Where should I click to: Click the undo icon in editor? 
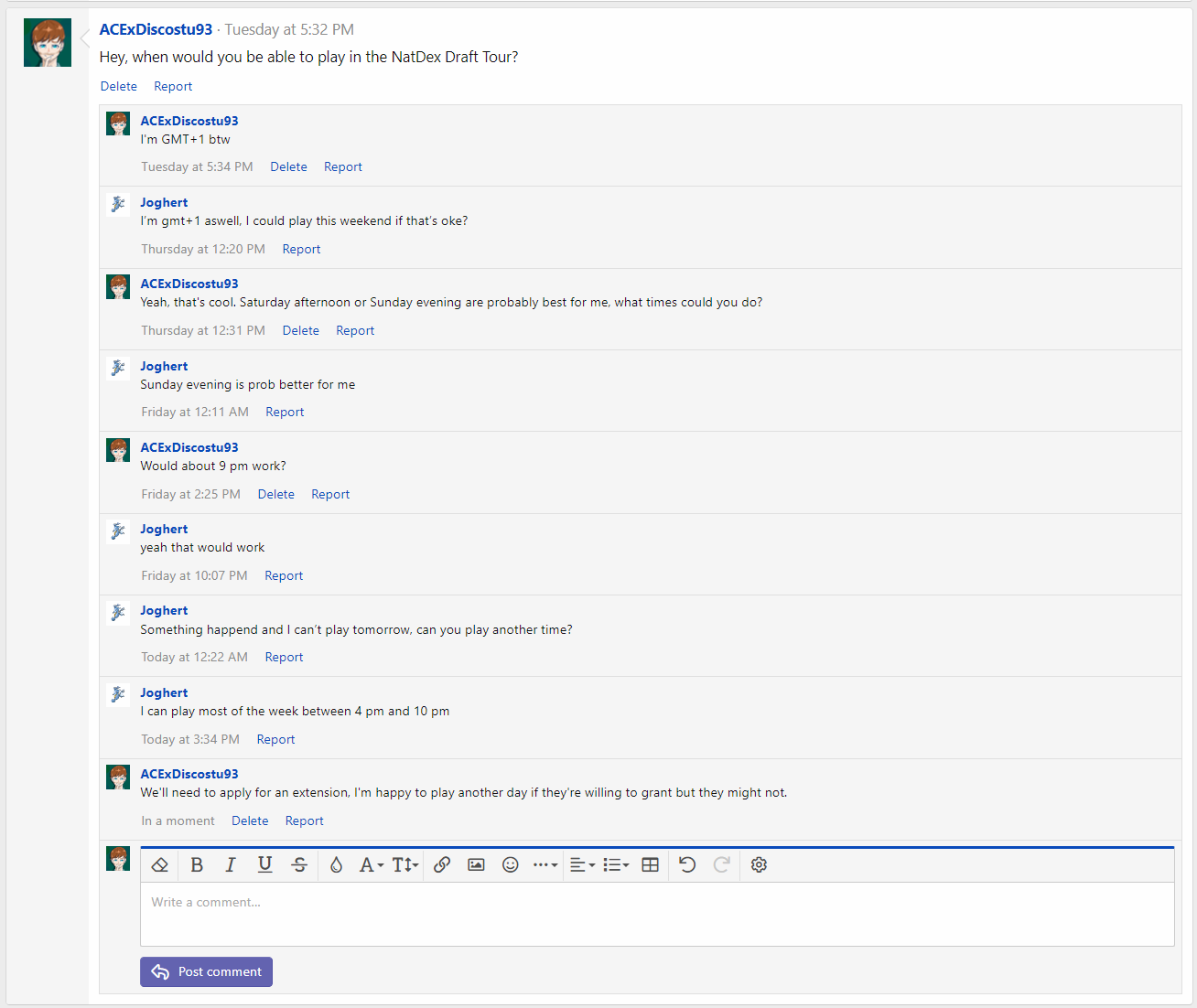[x=687, y=865]
